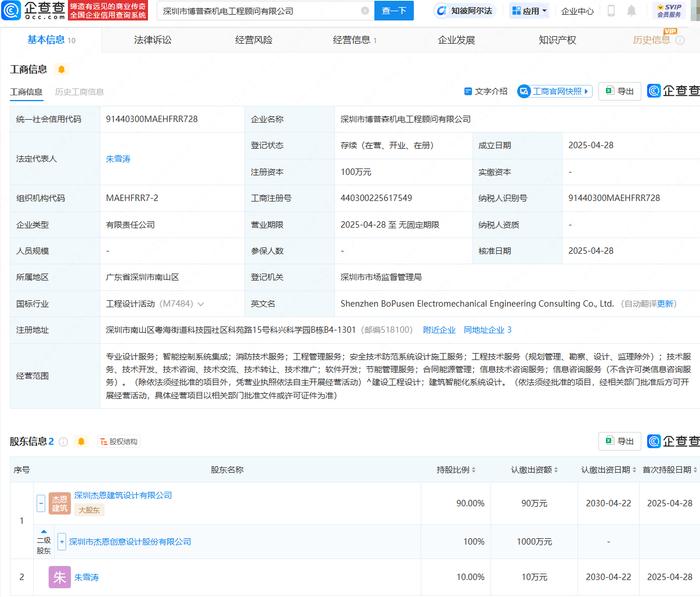Open 深圳市杰恩创意设计股份有限公司 link
The height and width of the screenshot is (597, 700).
coord(130,542)
